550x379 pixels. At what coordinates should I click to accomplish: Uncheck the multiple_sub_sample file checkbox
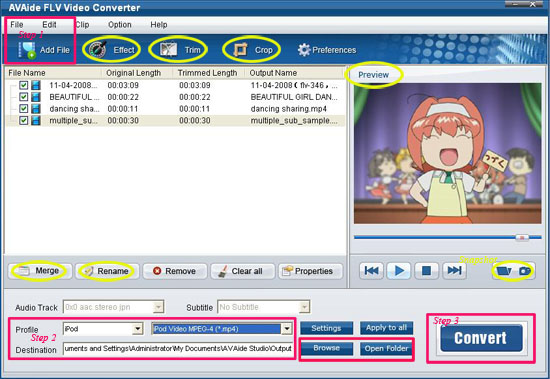point(24,120)
